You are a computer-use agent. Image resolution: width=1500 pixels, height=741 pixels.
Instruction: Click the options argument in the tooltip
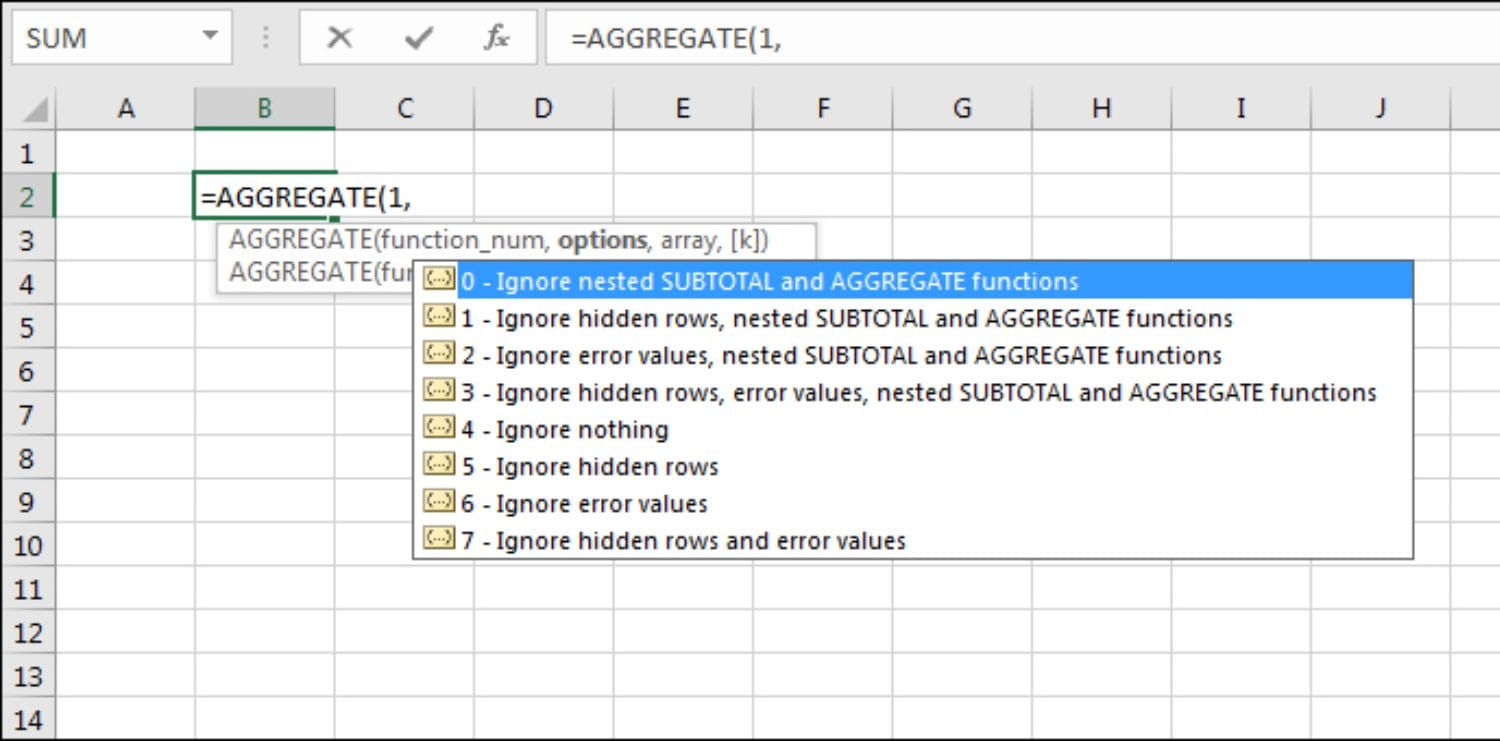[x=602, y=240]
